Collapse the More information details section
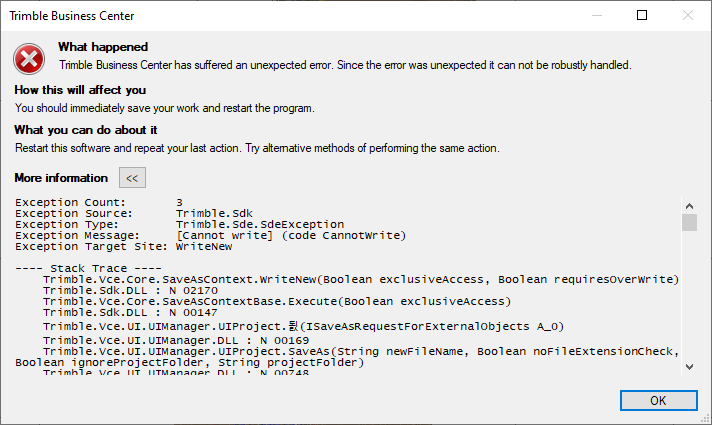 [x=132, y=178]
